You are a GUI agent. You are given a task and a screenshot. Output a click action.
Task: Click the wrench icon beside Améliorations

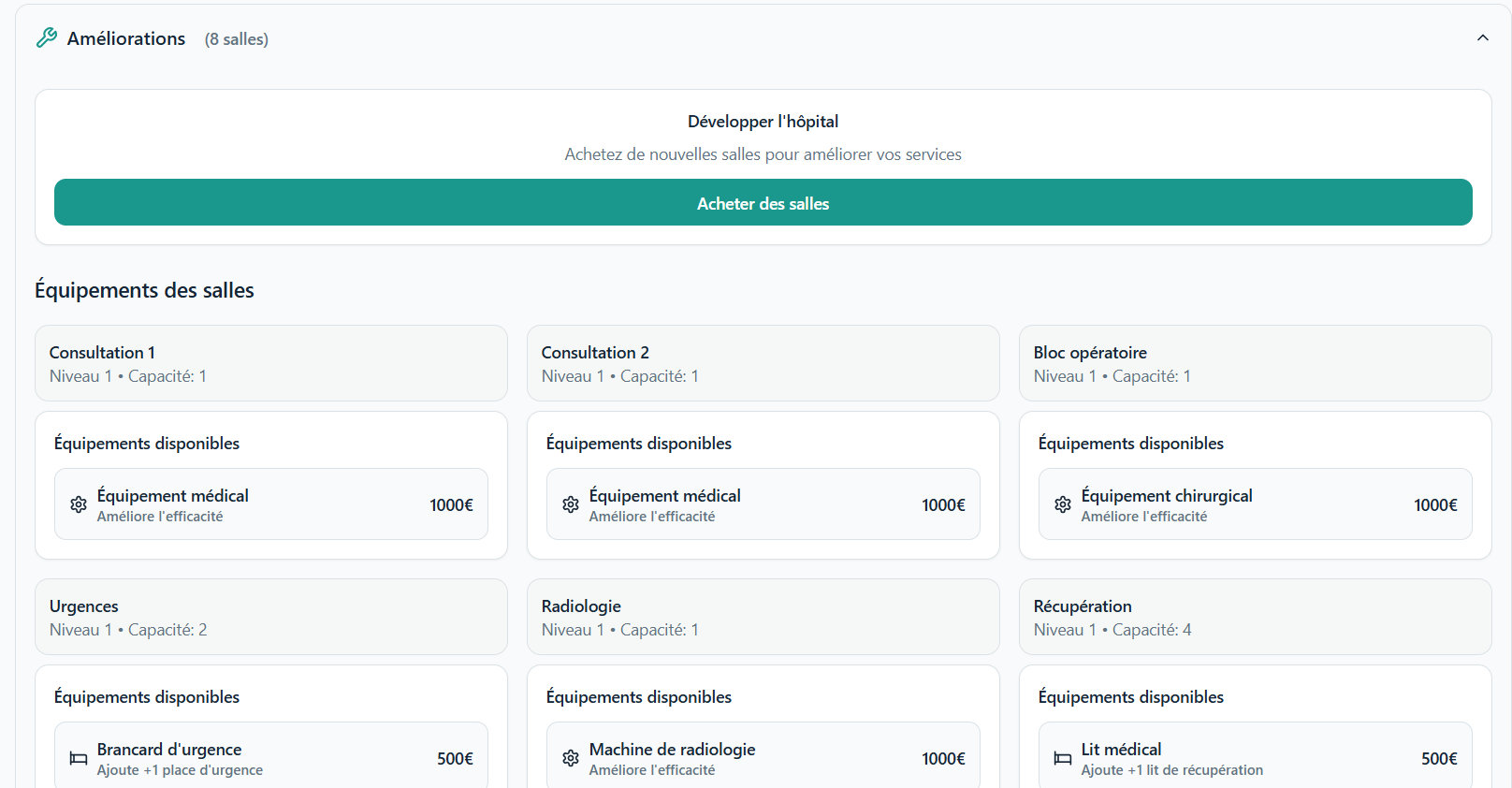pyautogui.click(x=47, y=38)
